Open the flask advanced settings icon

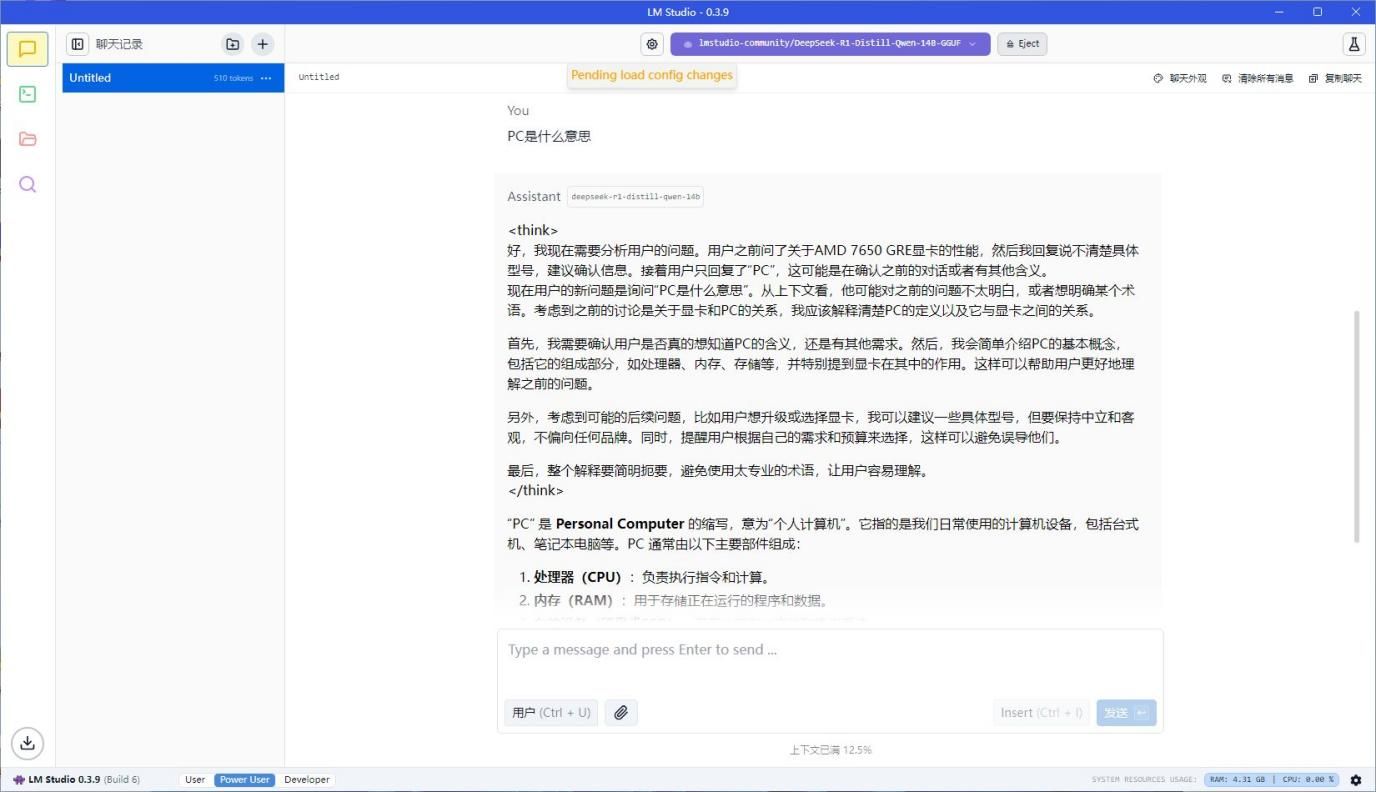[x=1354, y=44]
